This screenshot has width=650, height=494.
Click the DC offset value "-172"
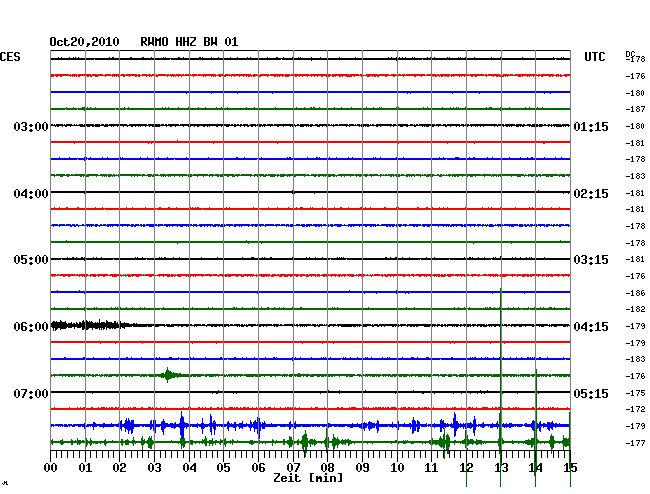[635, 409]
